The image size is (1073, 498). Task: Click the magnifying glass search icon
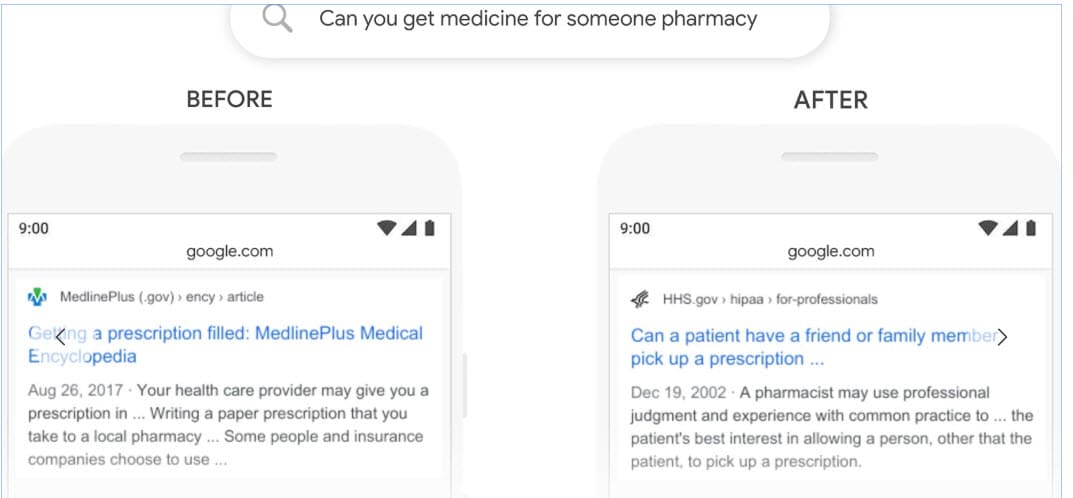(278, 18)
